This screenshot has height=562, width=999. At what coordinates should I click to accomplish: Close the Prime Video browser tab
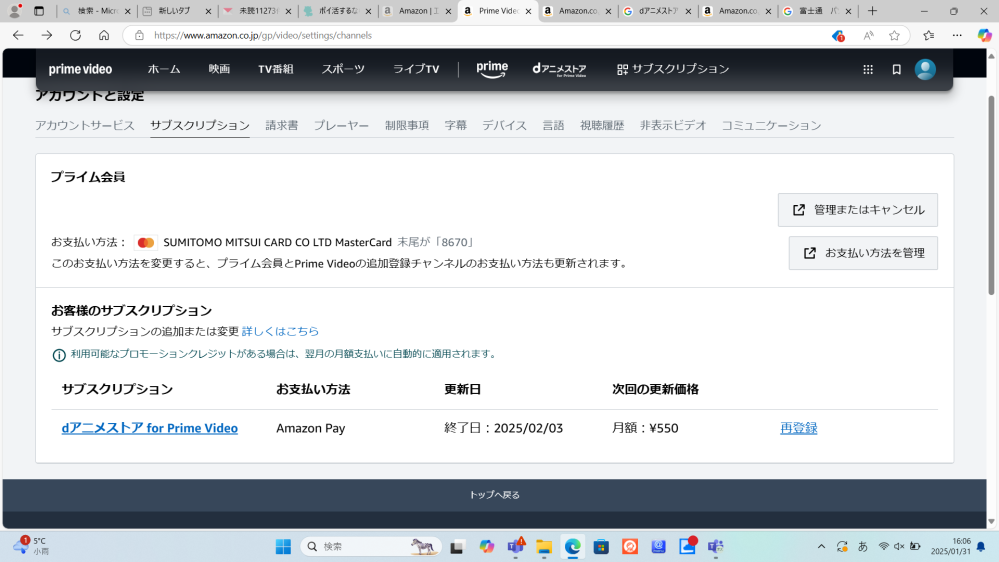(528, 11)
